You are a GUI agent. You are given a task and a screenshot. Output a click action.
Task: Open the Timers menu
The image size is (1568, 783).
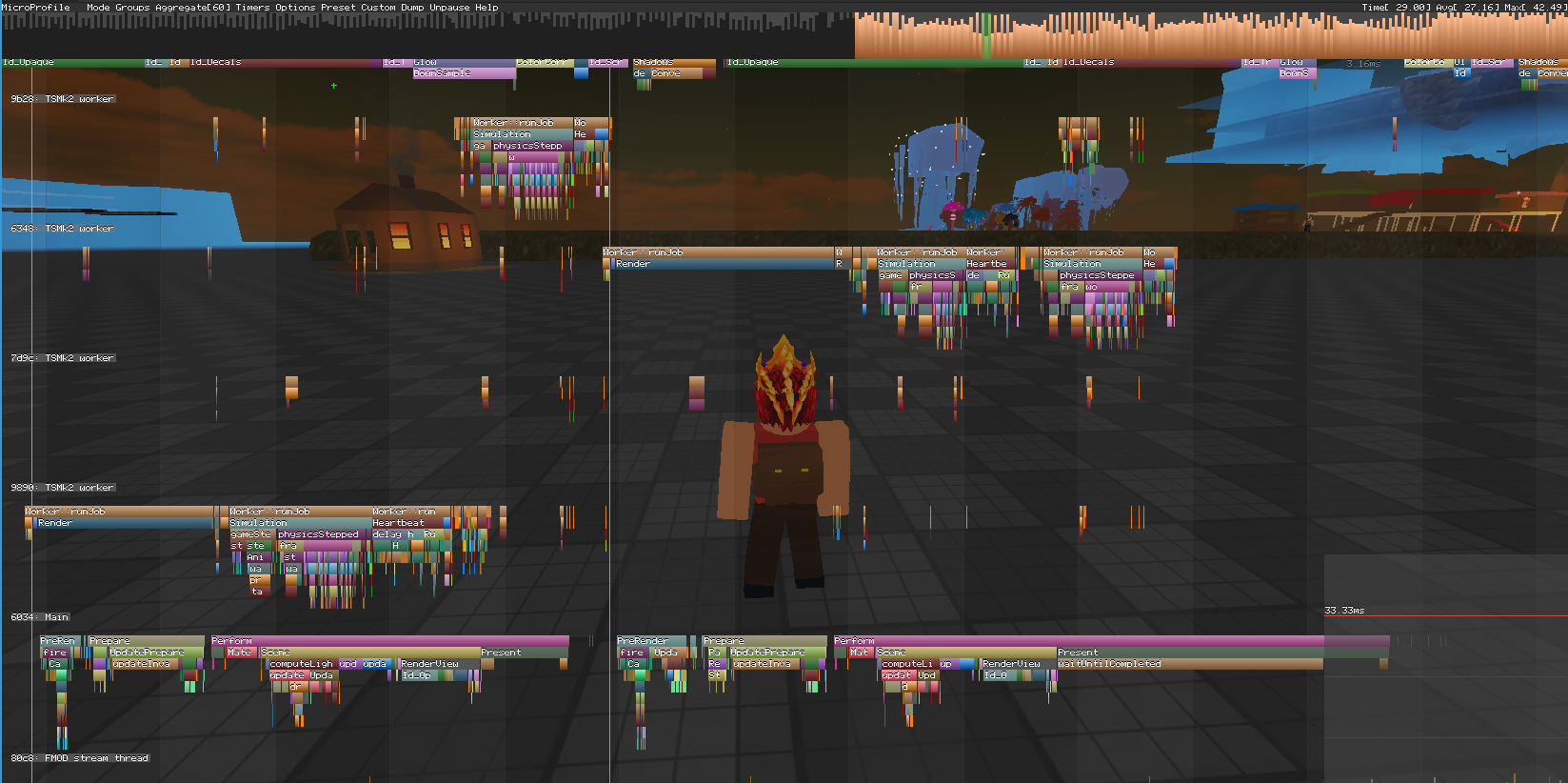[x=252, y=7]
